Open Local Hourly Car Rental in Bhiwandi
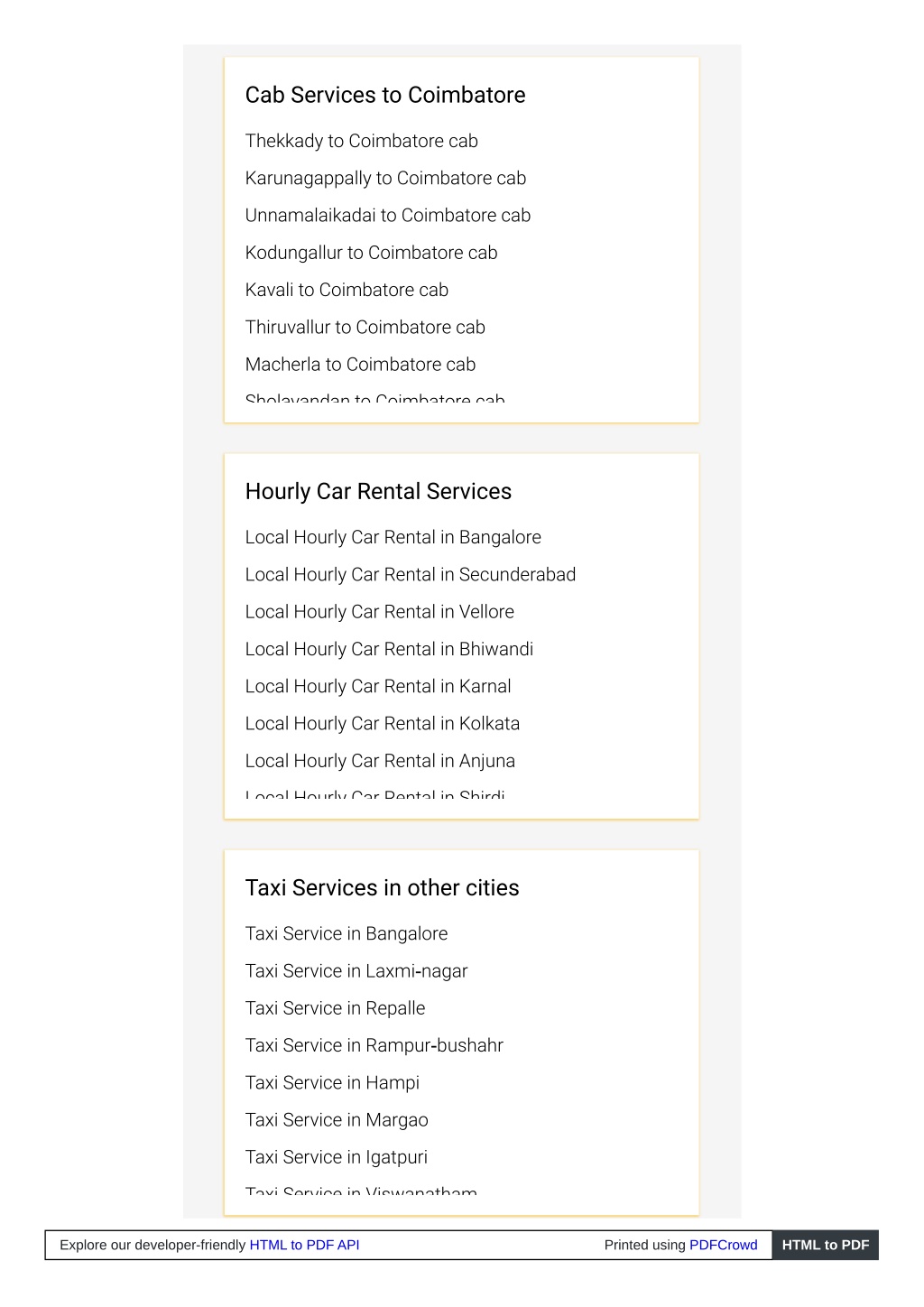 [x=389, y=649]
